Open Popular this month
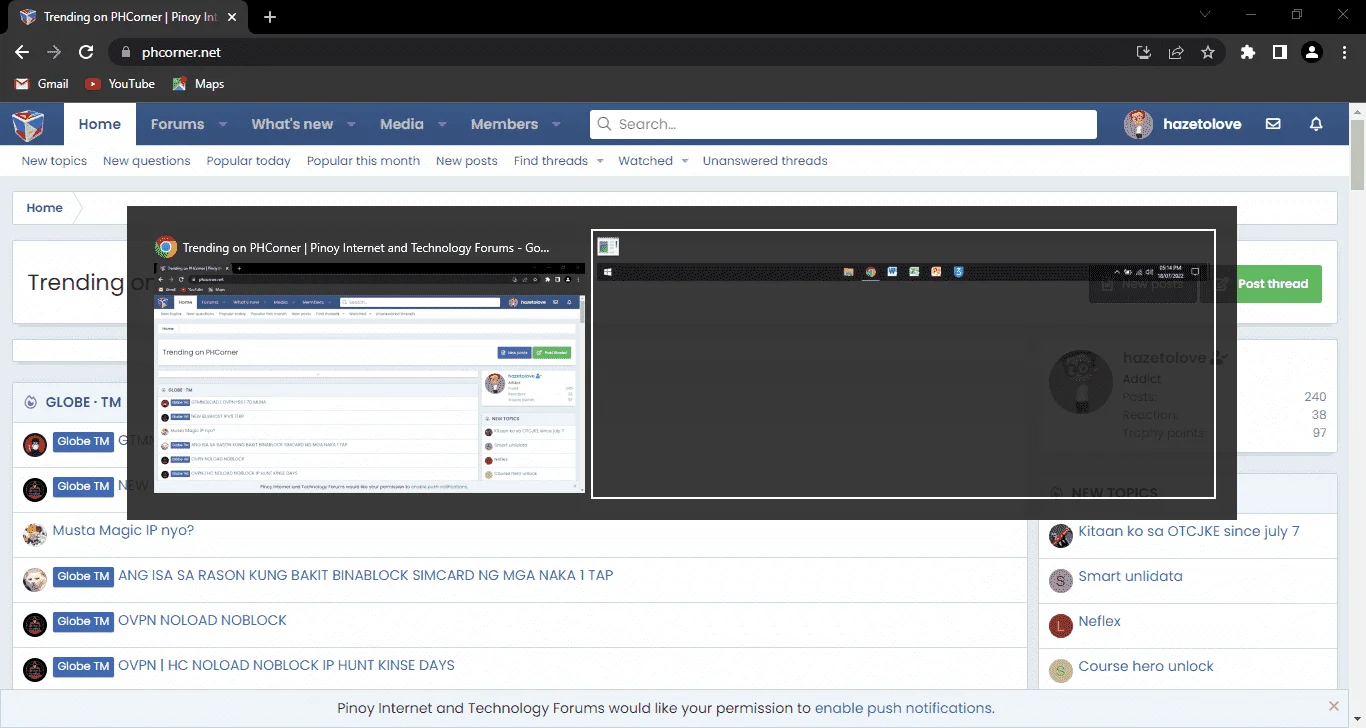The image size is (1366, 728). point(363,160)
